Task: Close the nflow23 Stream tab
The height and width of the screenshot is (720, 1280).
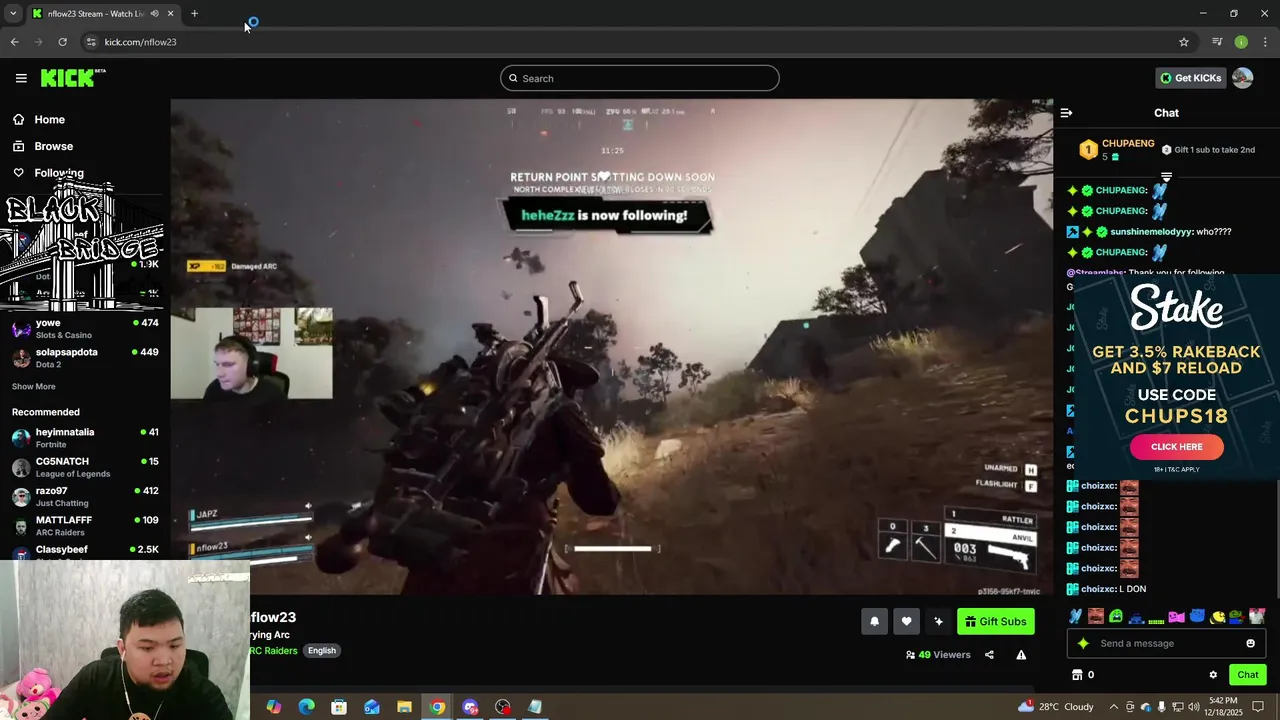Action: click(170, 14)
